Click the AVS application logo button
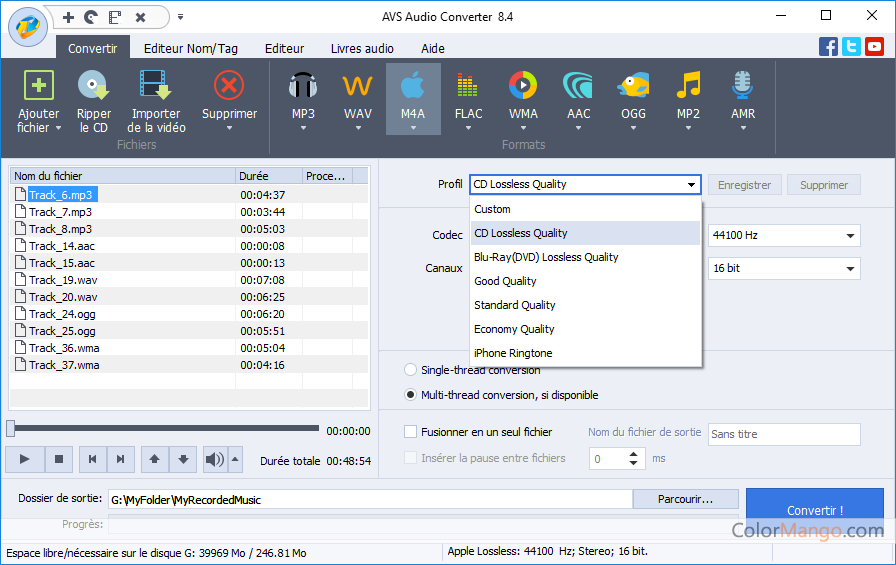 tap(27, 27)
